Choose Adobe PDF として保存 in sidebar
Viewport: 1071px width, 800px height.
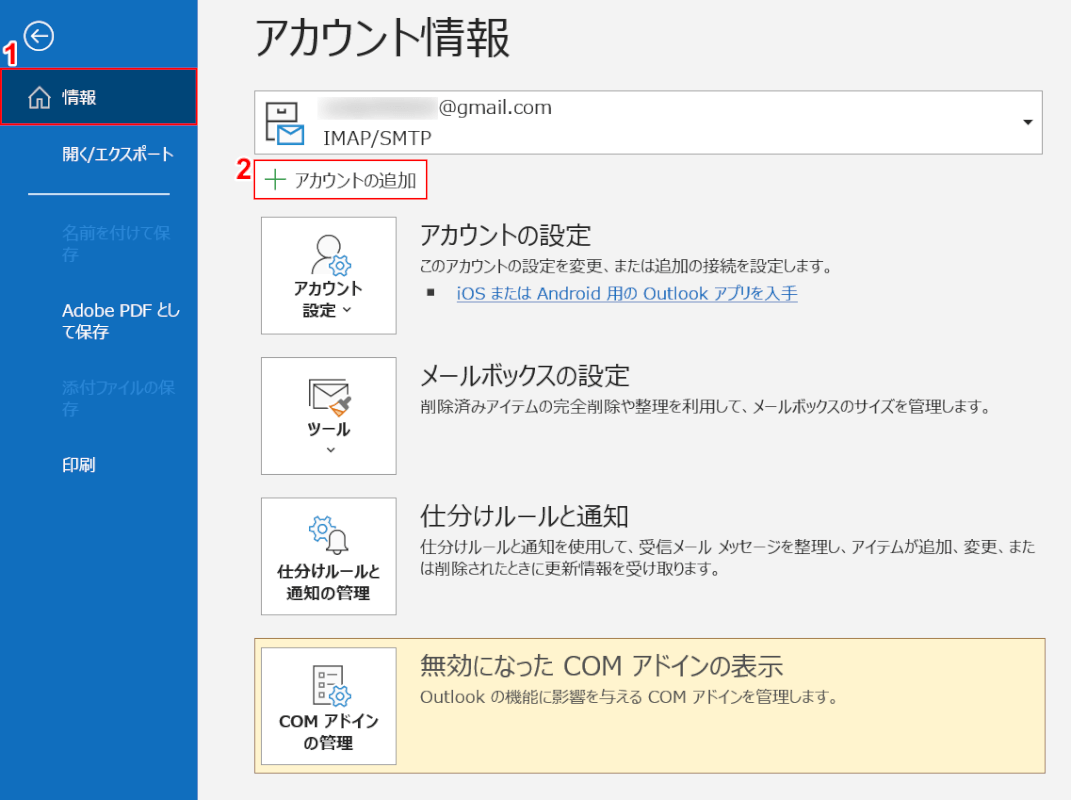point(120,321)
